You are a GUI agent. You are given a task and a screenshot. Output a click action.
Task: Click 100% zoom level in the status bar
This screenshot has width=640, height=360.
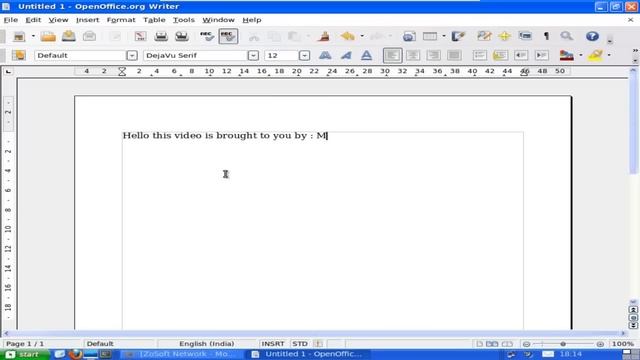[623, 344]
